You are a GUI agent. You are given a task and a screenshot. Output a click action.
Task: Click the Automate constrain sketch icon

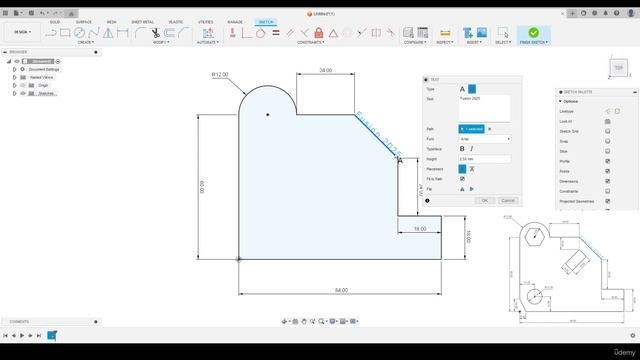pyautogui.click(x=208, y=33)
